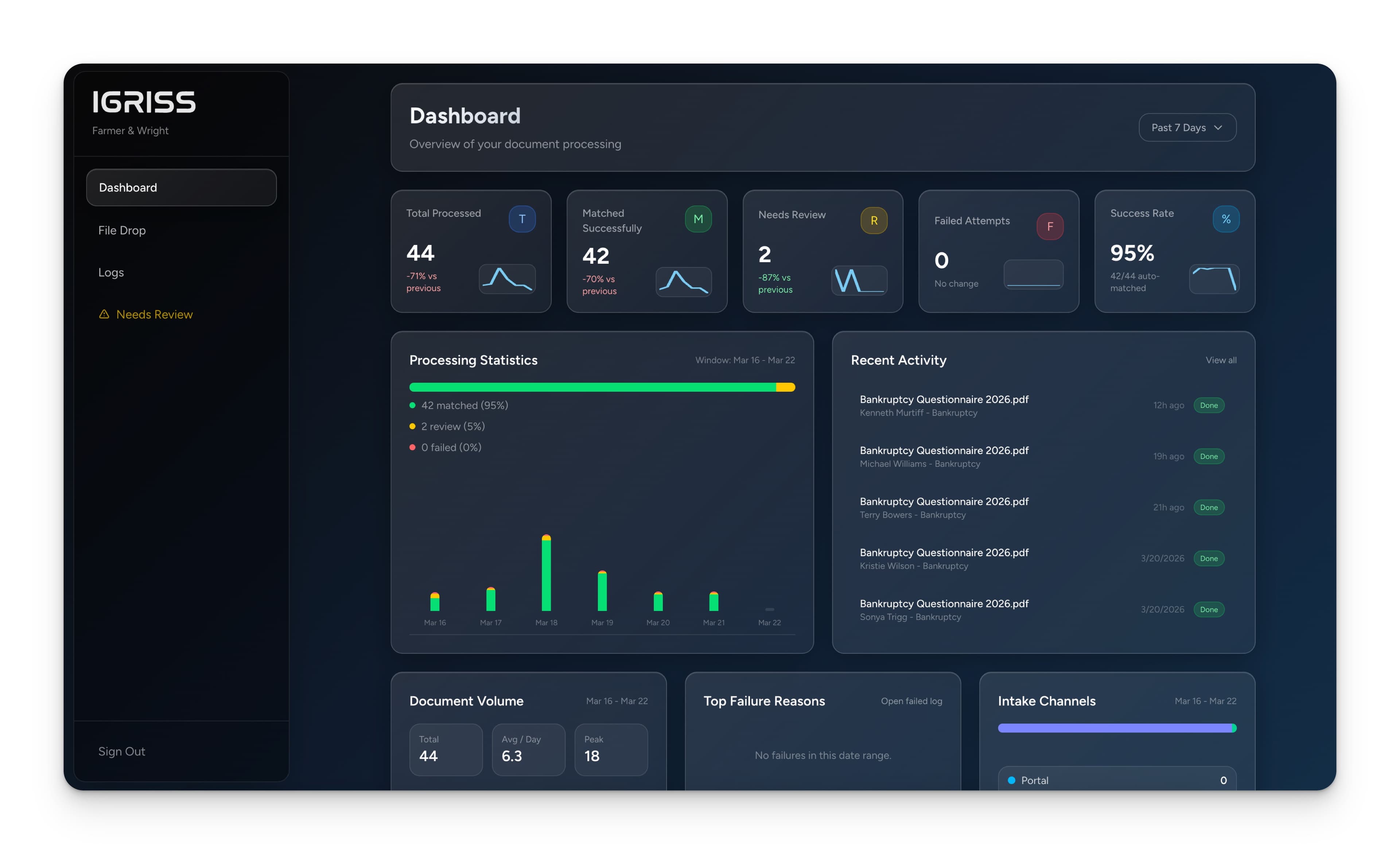
Task: Click the Success Rate percent icon
Action: coord(1227,219)
